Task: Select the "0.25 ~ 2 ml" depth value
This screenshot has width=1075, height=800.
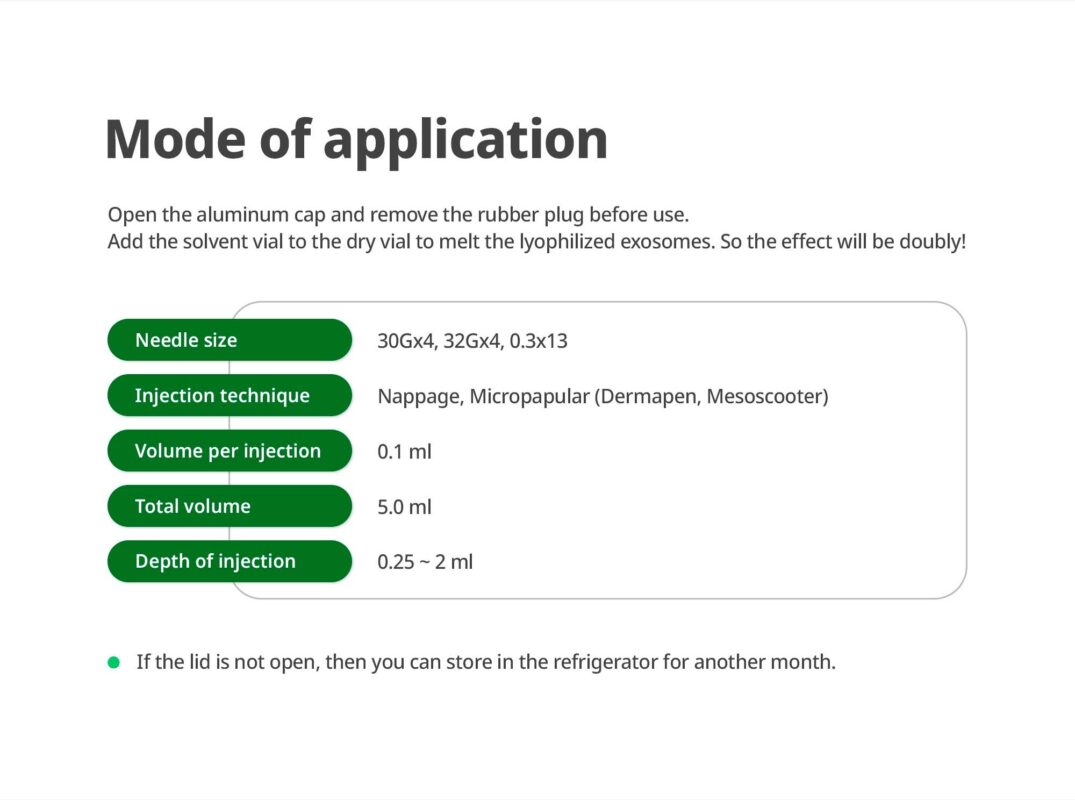Action: click(x=425, y=562)
